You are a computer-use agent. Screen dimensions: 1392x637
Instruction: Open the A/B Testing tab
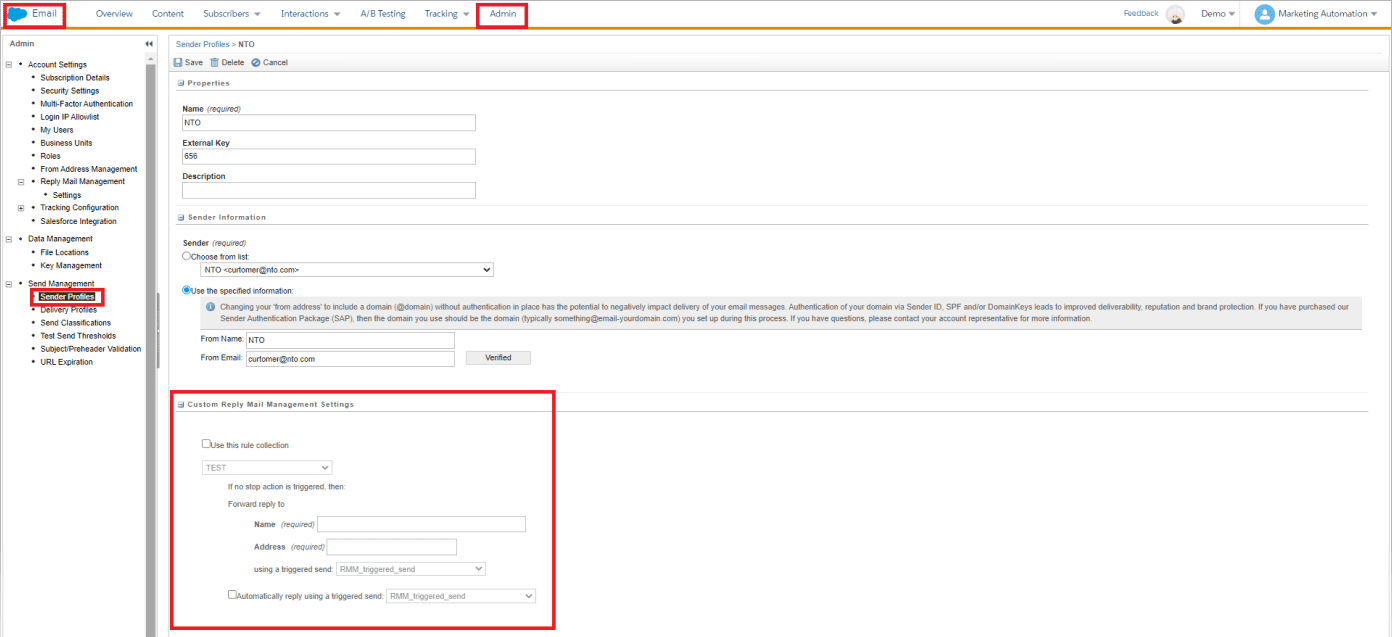point(382,14)
